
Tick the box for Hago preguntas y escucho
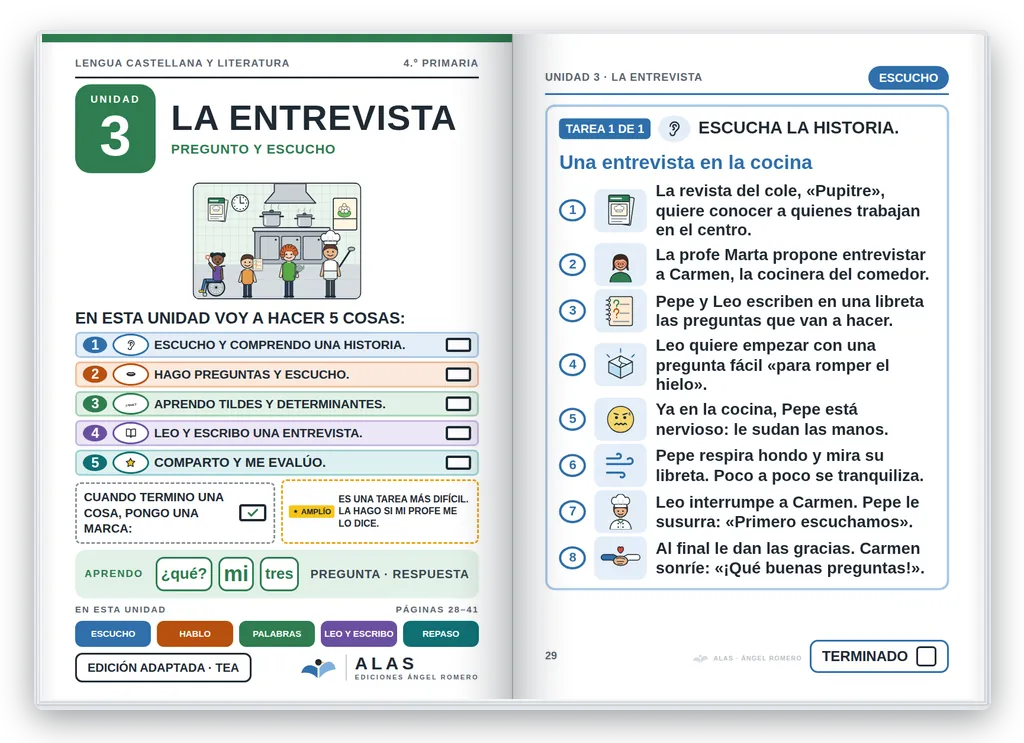point(458,374)
